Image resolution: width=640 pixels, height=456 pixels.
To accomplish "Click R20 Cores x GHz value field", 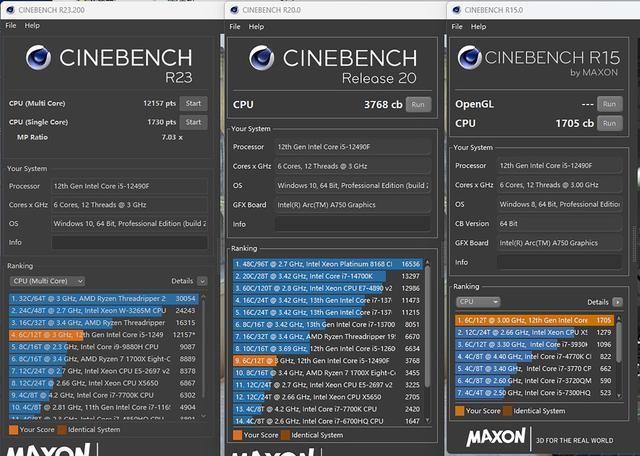I will (353, 167).
